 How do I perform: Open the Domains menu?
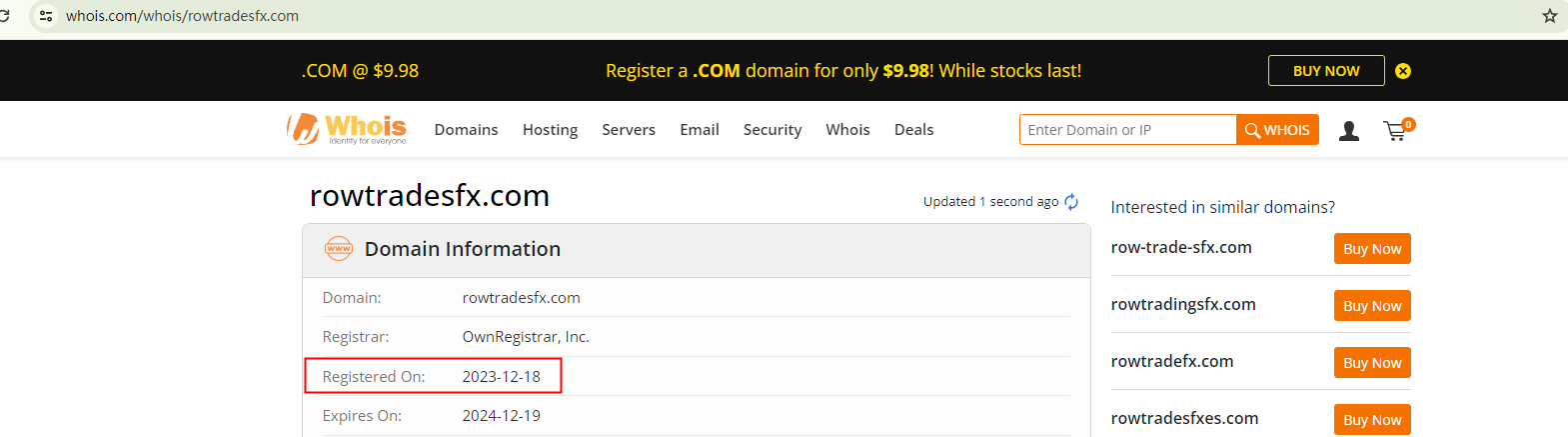[466, 130]
